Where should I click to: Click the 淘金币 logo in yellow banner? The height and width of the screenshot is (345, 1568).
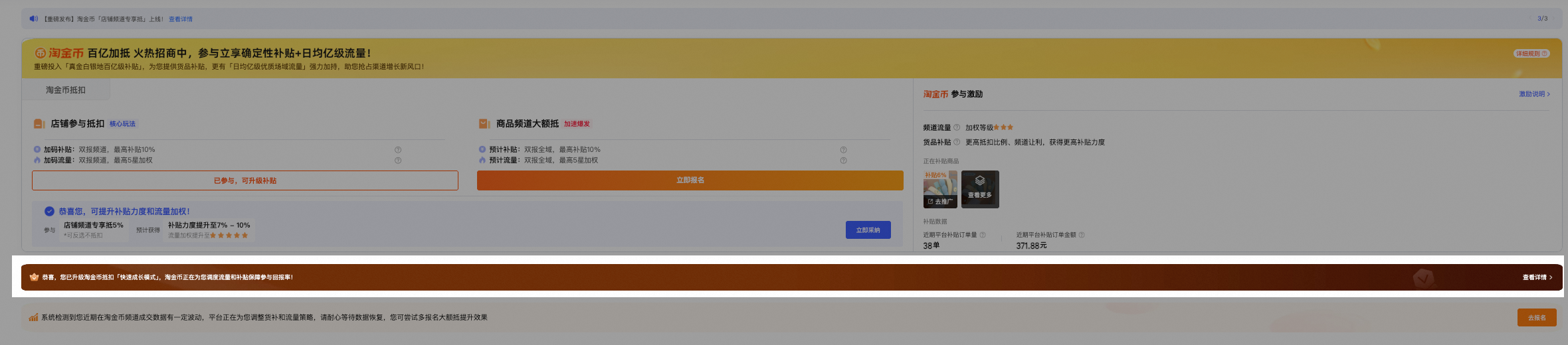click(x=59, y=53)
